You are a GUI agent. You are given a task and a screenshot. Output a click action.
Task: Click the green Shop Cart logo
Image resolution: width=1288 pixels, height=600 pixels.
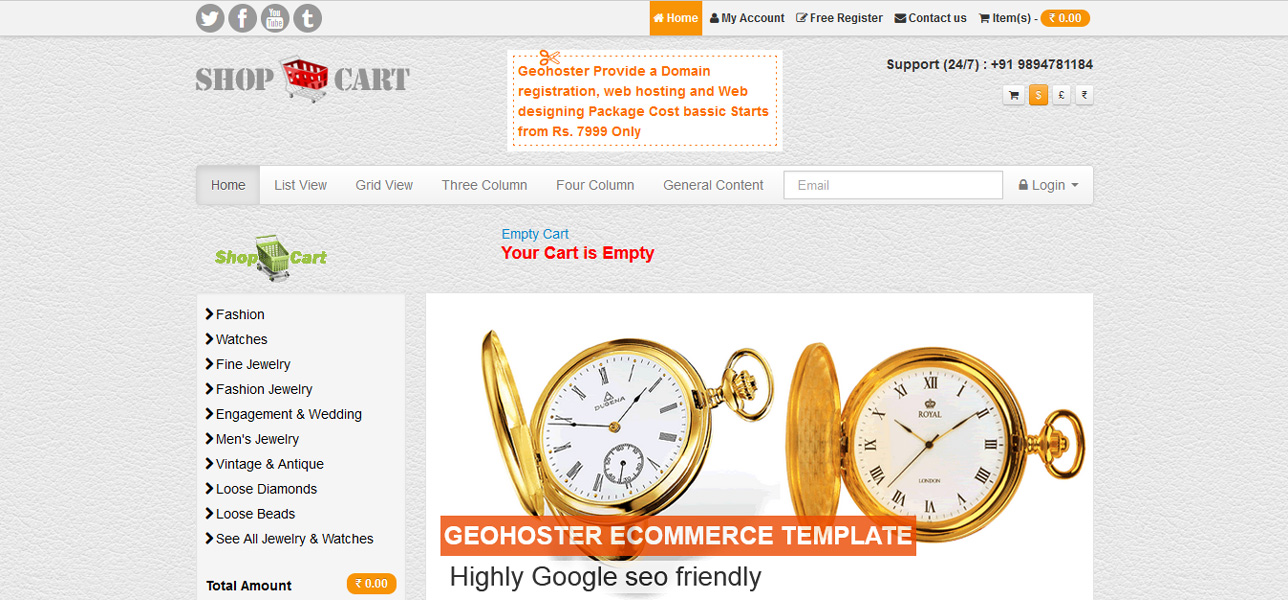click(x=271, y=257)
